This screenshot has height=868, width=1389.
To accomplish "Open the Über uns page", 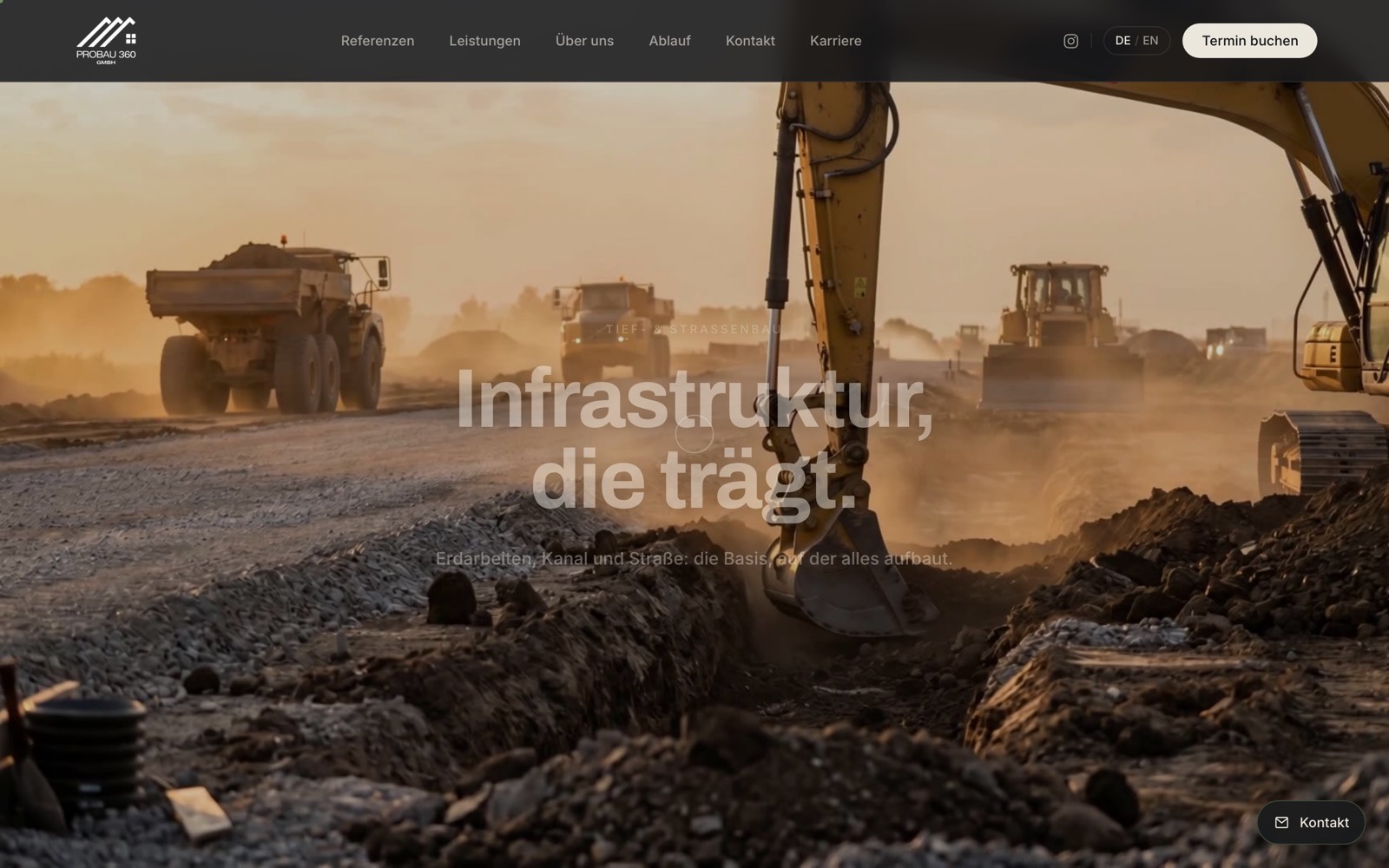I will (584, 41).
